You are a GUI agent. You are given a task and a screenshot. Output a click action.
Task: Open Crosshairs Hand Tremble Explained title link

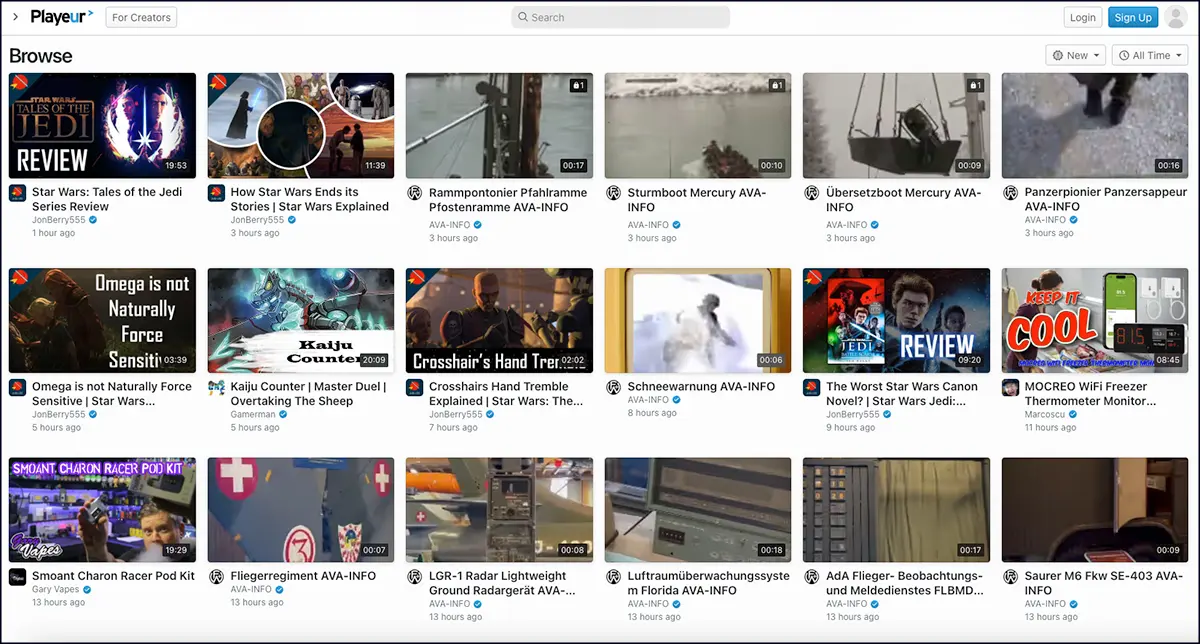(505, 394)
